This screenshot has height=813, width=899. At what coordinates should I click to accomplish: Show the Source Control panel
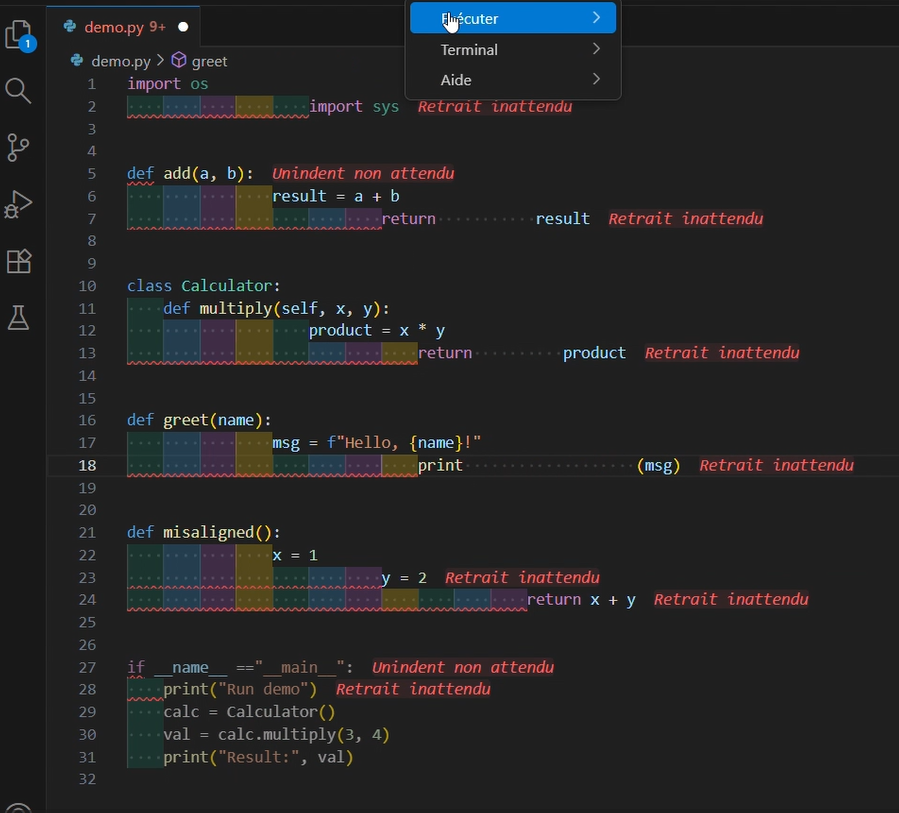click(x=19, y=148)
